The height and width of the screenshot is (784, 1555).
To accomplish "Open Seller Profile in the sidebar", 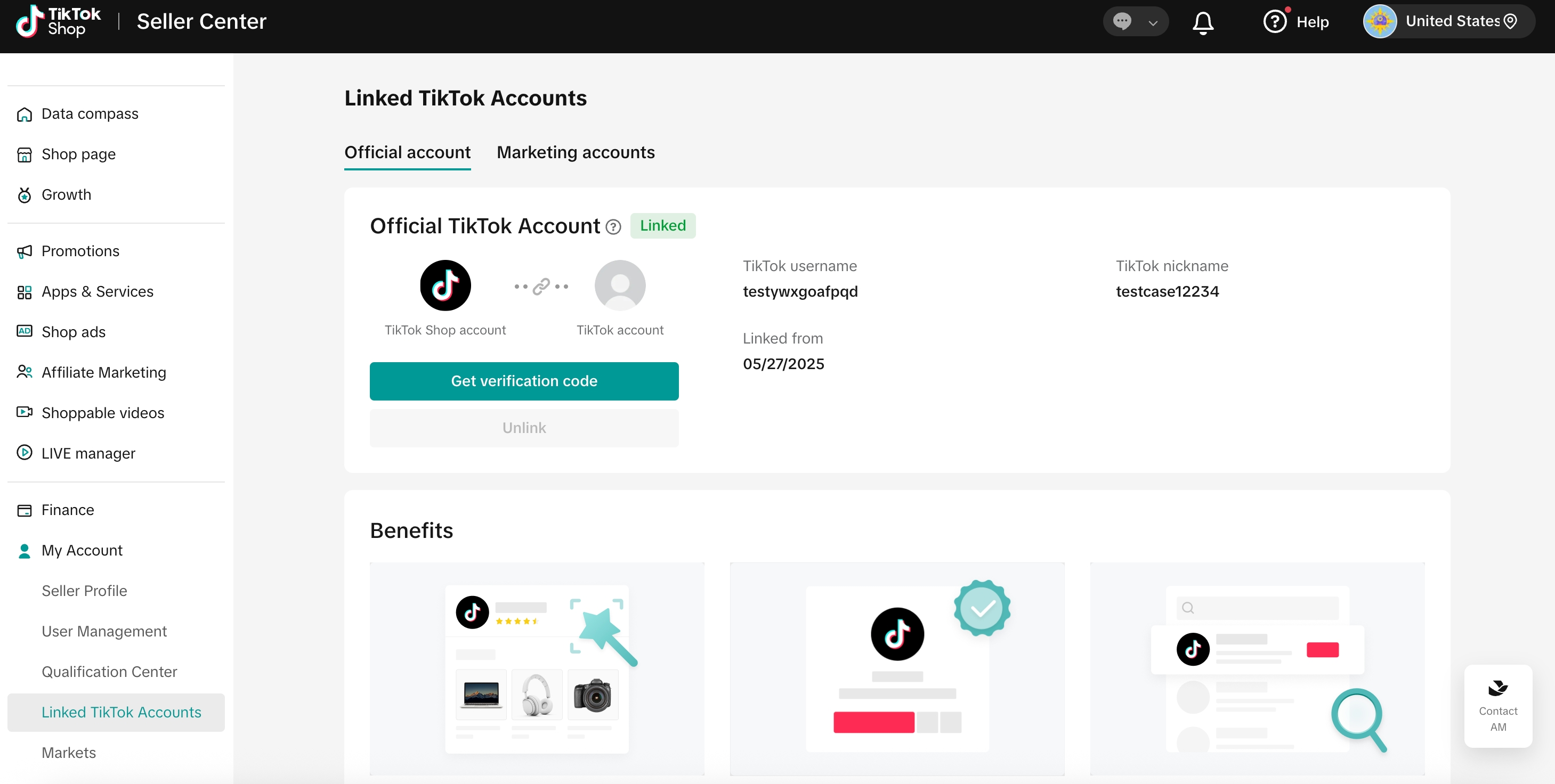I will [84, 590].
